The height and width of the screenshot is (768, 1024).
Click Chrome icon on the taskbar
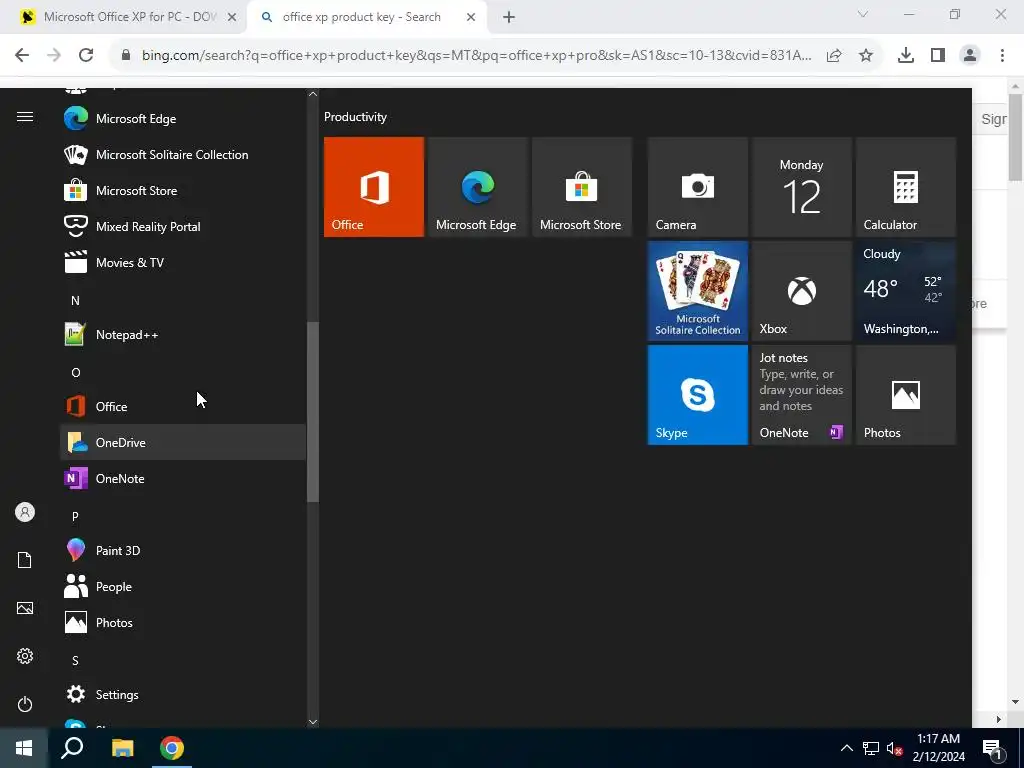(172, 748)
